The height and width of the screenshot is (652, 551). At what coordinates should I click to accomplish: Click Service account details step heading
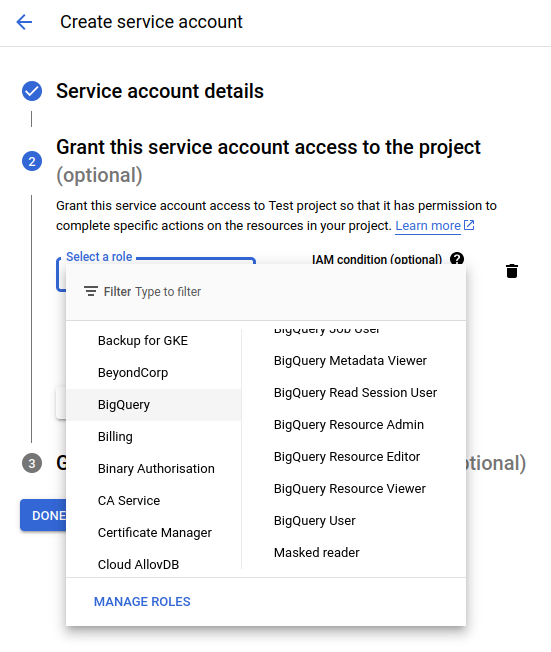coord(160,91)
